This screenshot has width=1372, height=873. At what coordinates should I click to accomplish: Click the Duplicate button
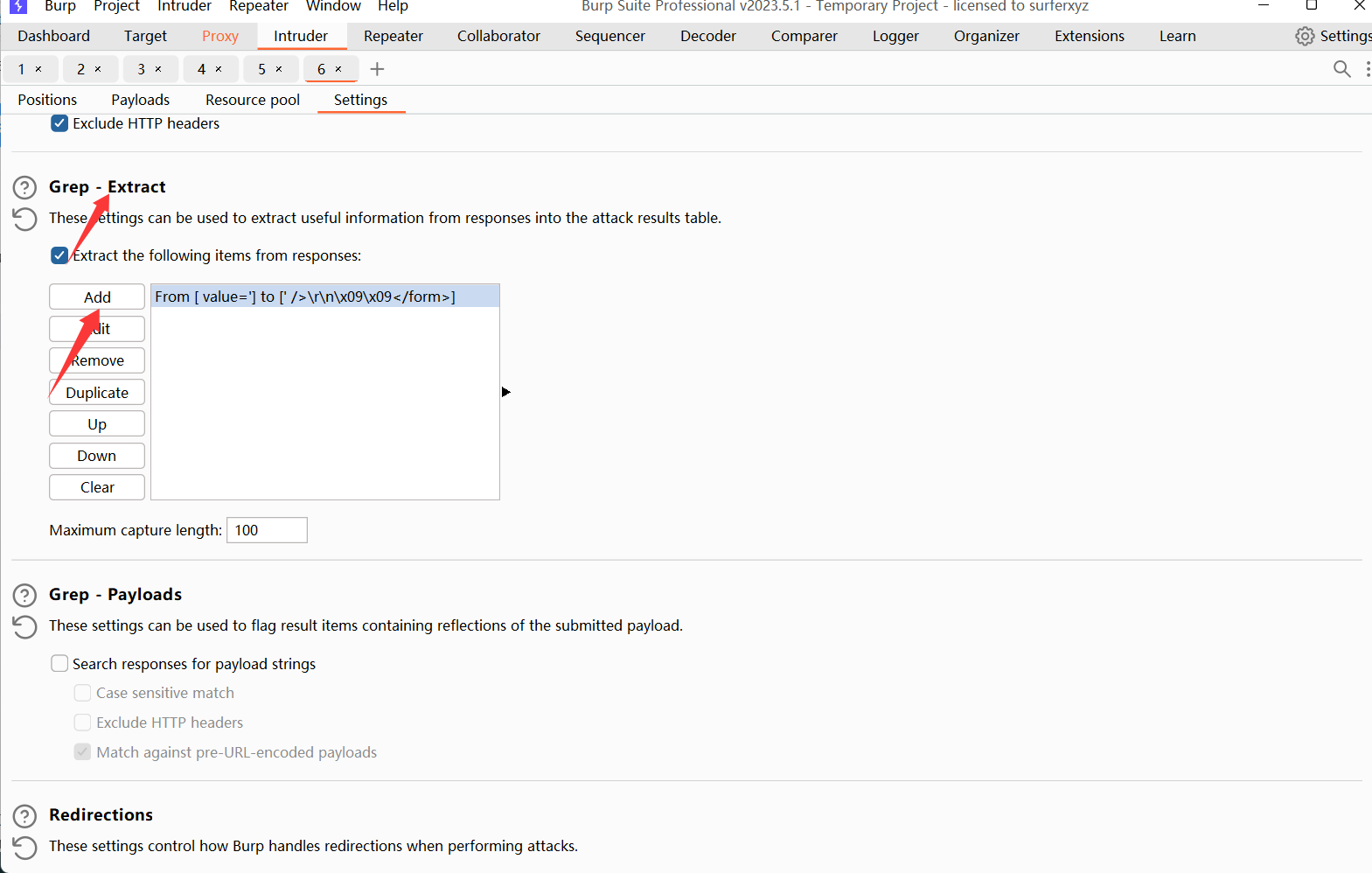pos(97,393)
